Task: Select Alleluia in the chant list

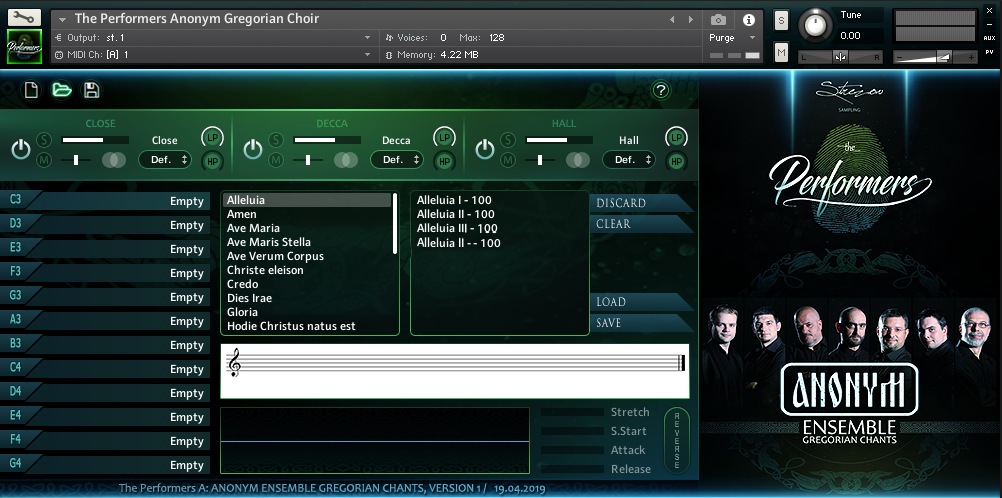Action: (307, 200)
